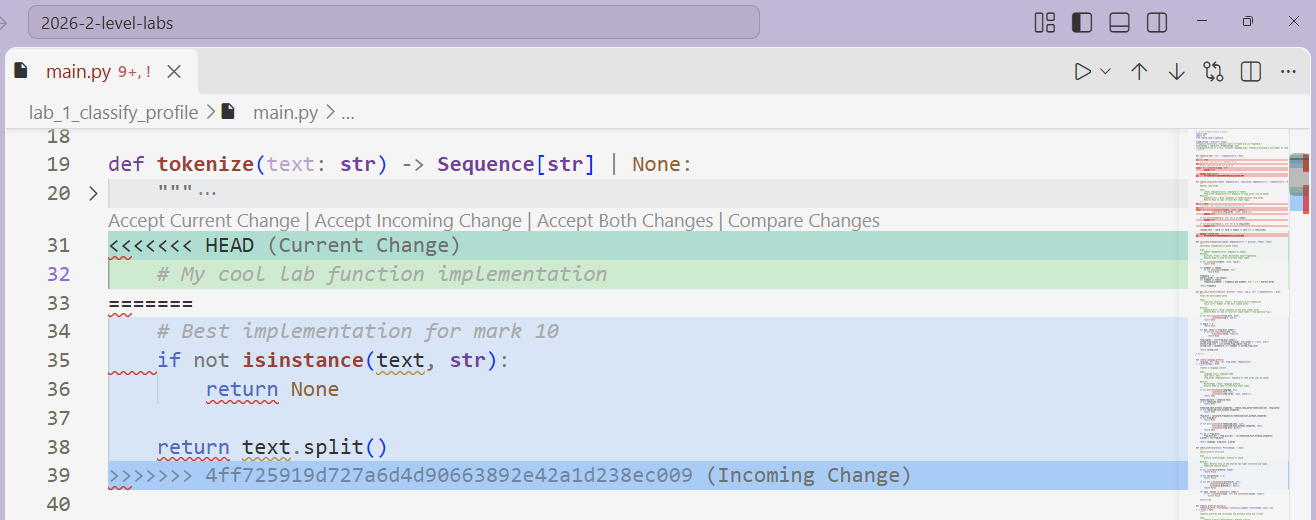
Task: Click the ======= conflict separator line
Action: 150,303
